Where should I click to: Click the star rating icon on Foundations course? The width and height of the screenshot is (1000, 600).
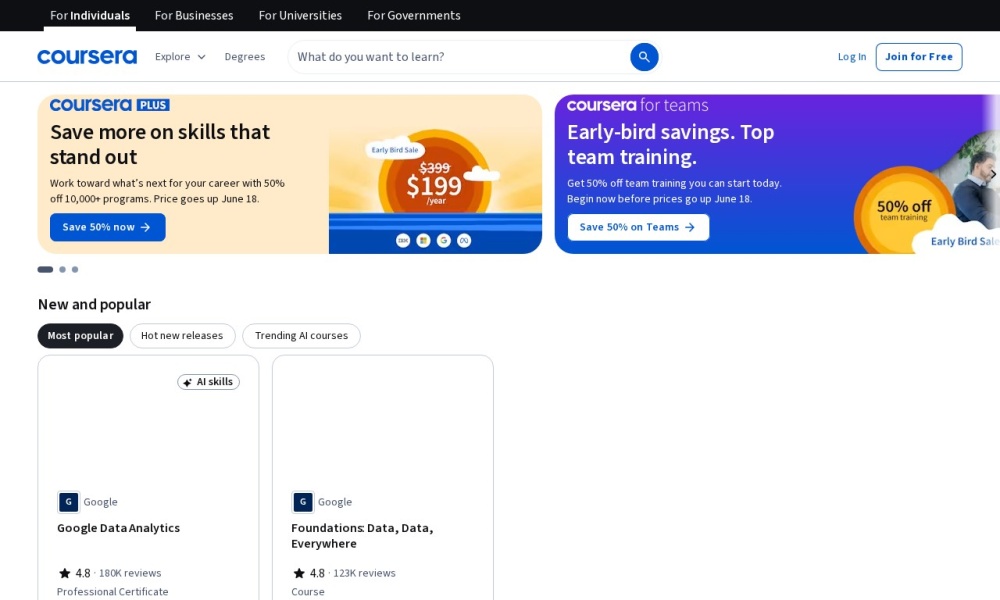click(x=299, y=573)
